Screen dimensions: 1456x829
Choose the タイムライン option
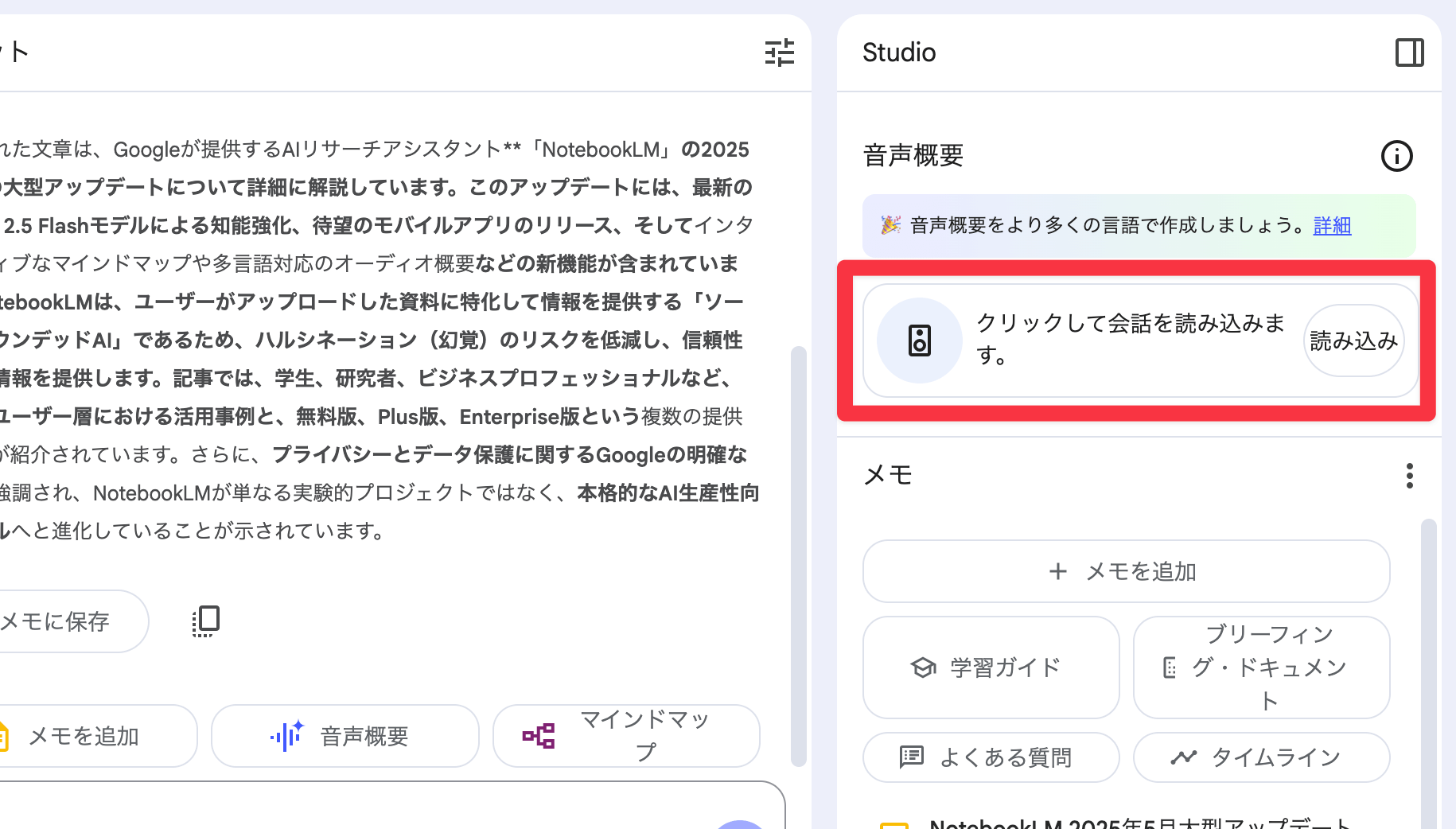tap(1261, 757)
